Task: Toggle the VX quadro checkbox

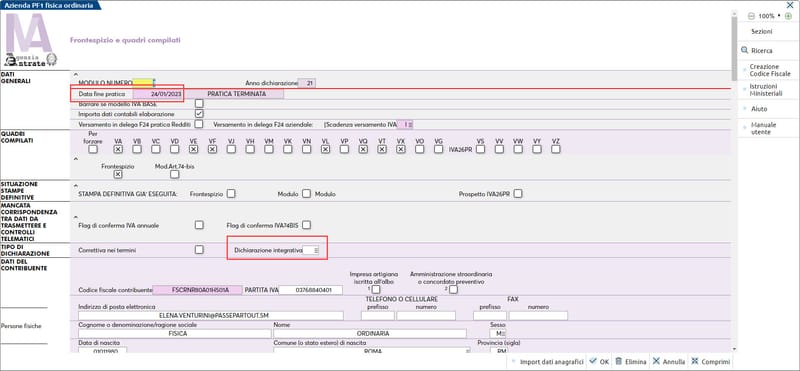Action: pyautogui.click(x=401, y=150)
